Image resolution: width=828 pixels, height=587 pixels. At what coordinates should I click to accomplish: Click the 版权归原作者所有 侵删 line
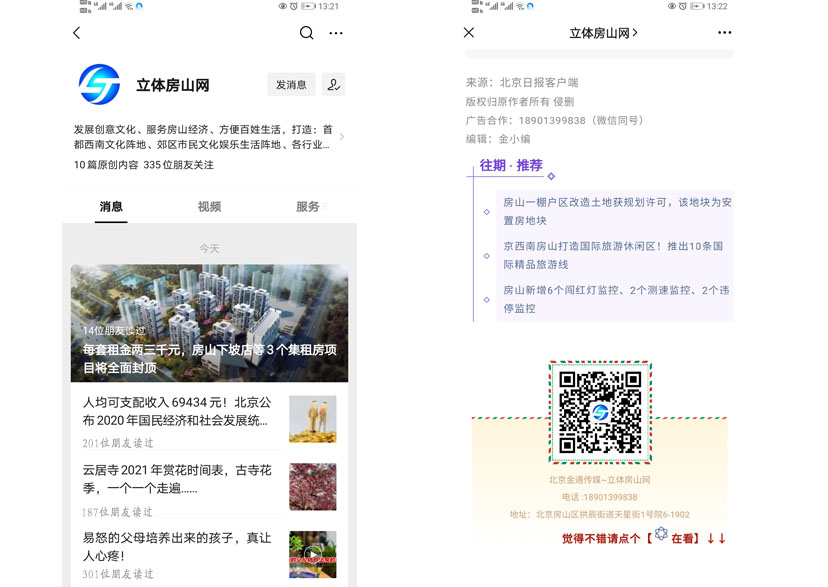point(520,101)
